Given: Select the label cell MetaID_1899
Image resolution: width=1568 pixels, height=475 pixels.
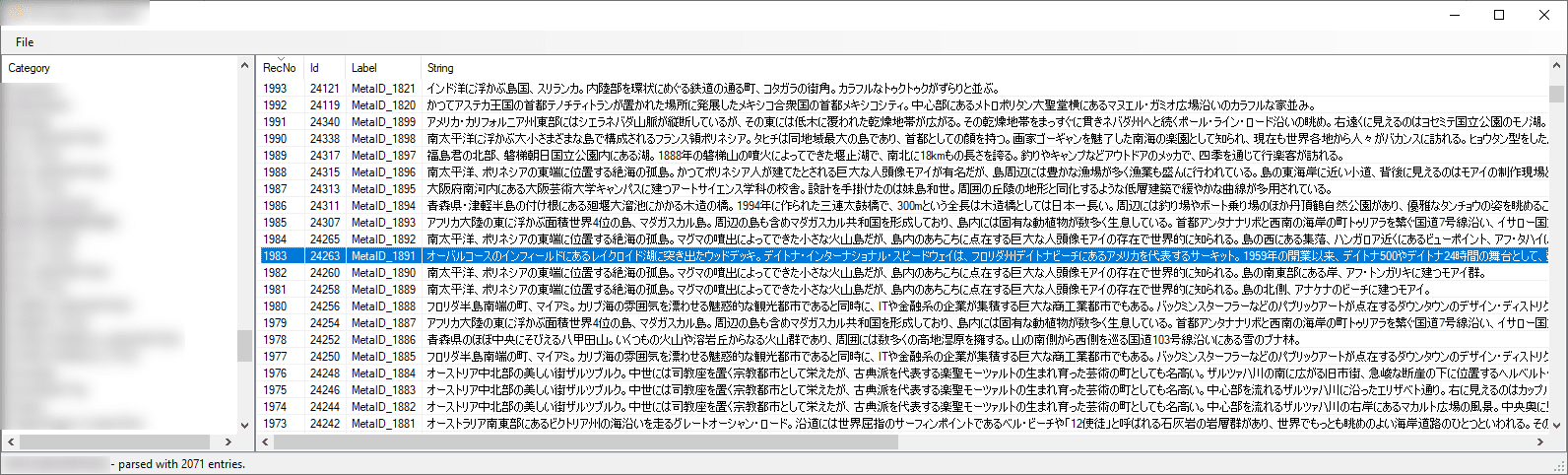Looking at the screenshot, I should tap(383, 121).
